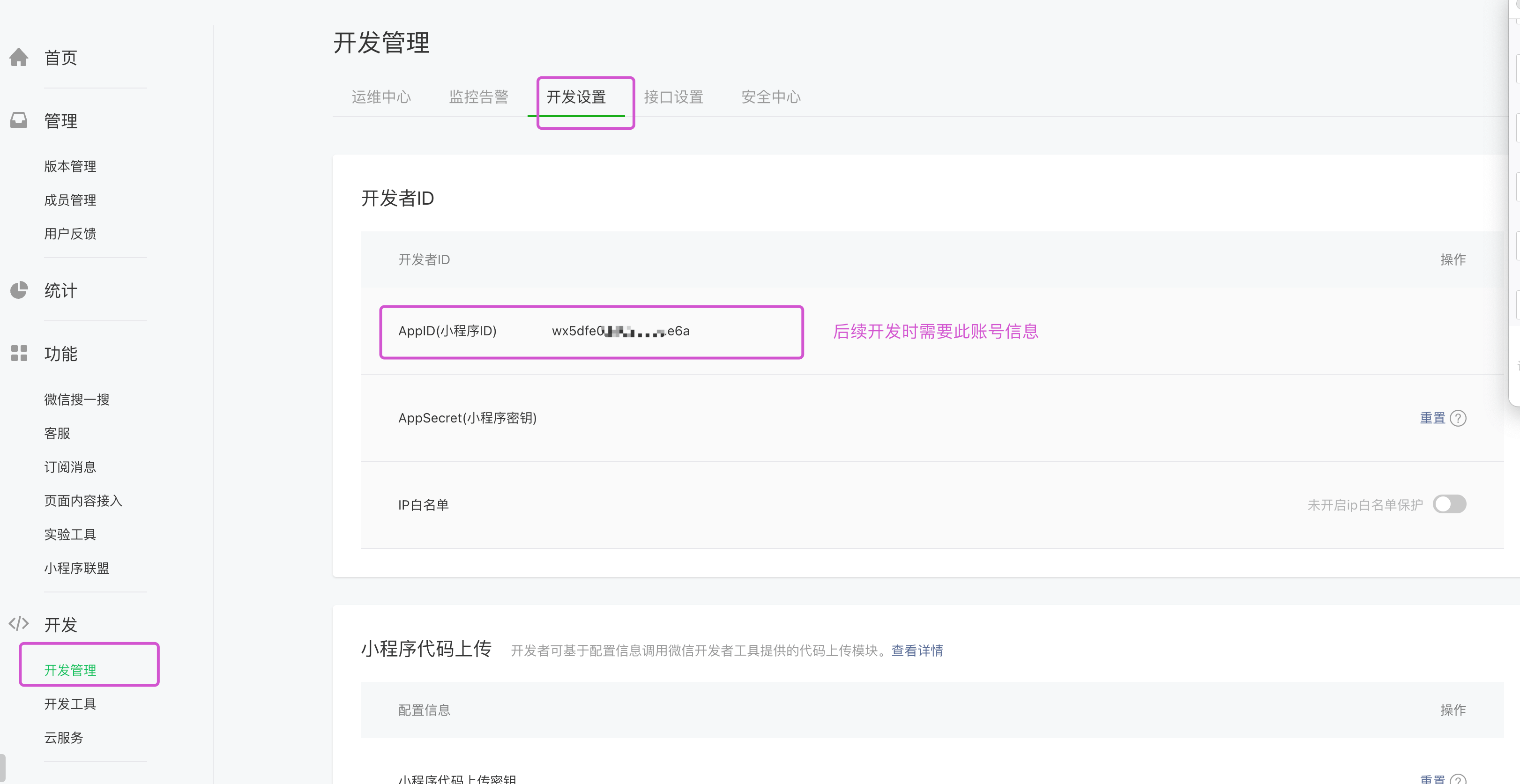
Task: Open the 统计 section in the sidebar
Action: (61, 290)
